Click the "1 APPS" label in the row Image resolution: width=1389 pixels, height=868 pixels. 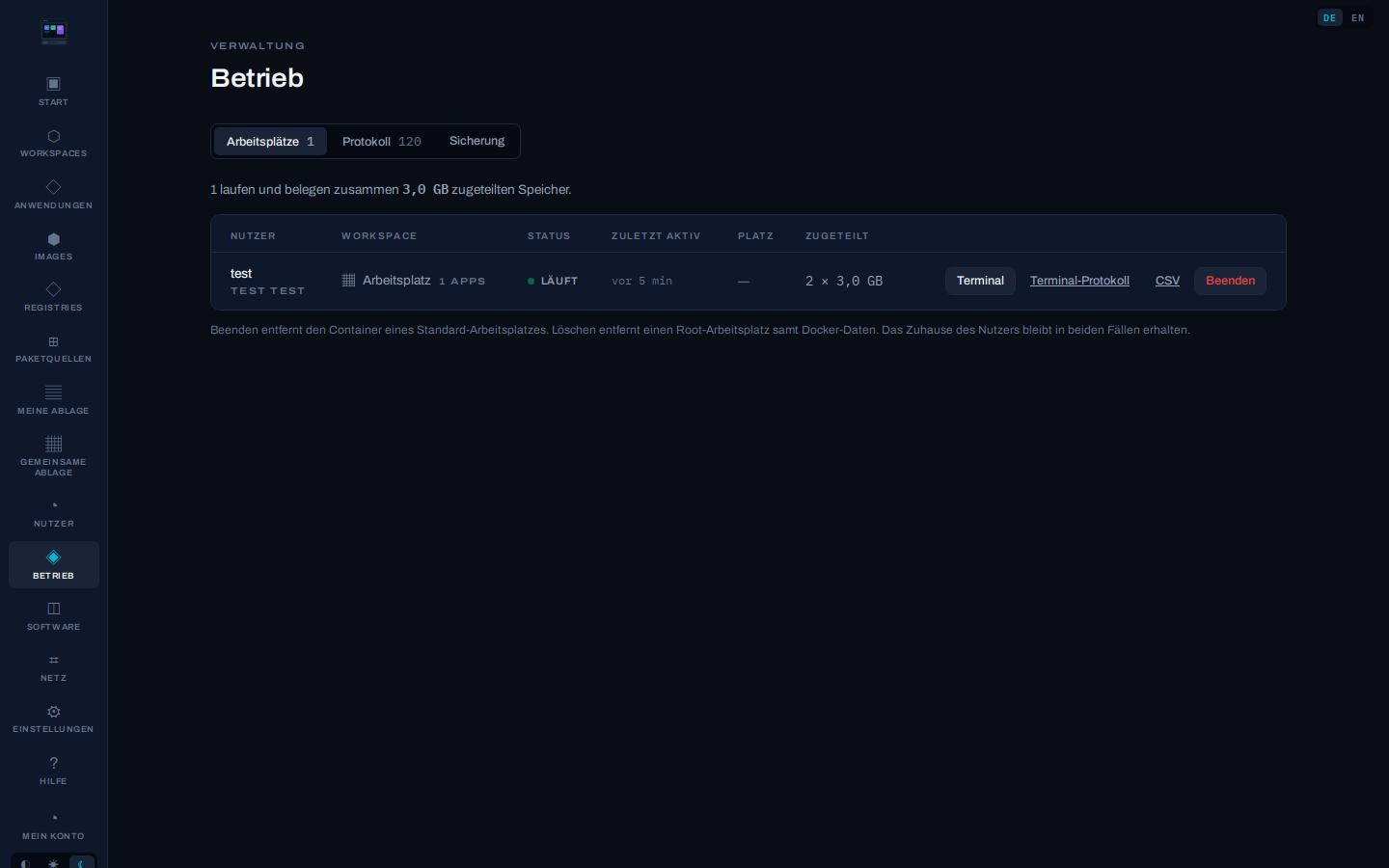pos(462,282)
